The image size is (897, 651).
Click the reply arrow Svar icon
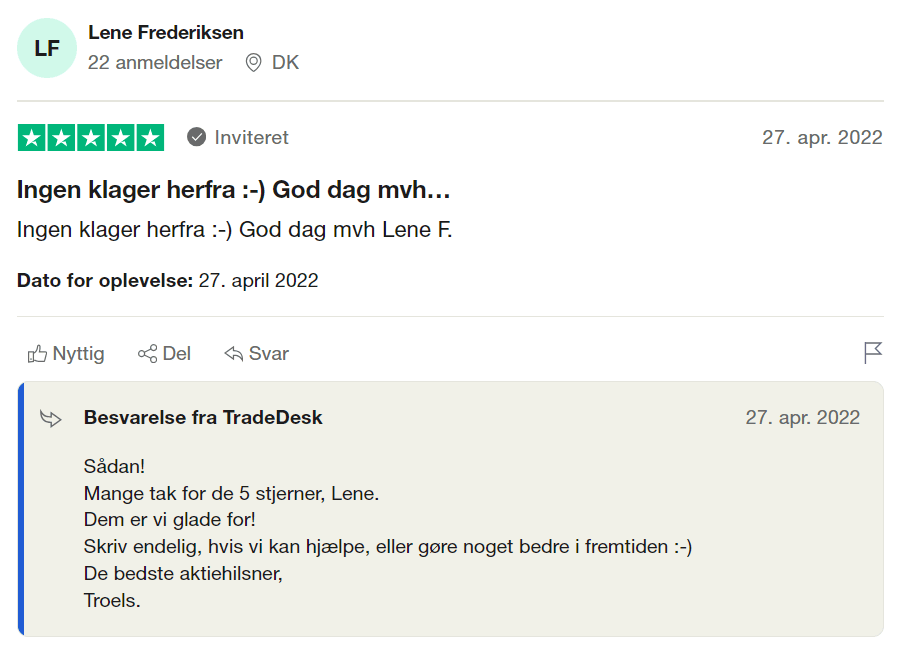pyautogui.click(x=233, y=354)
